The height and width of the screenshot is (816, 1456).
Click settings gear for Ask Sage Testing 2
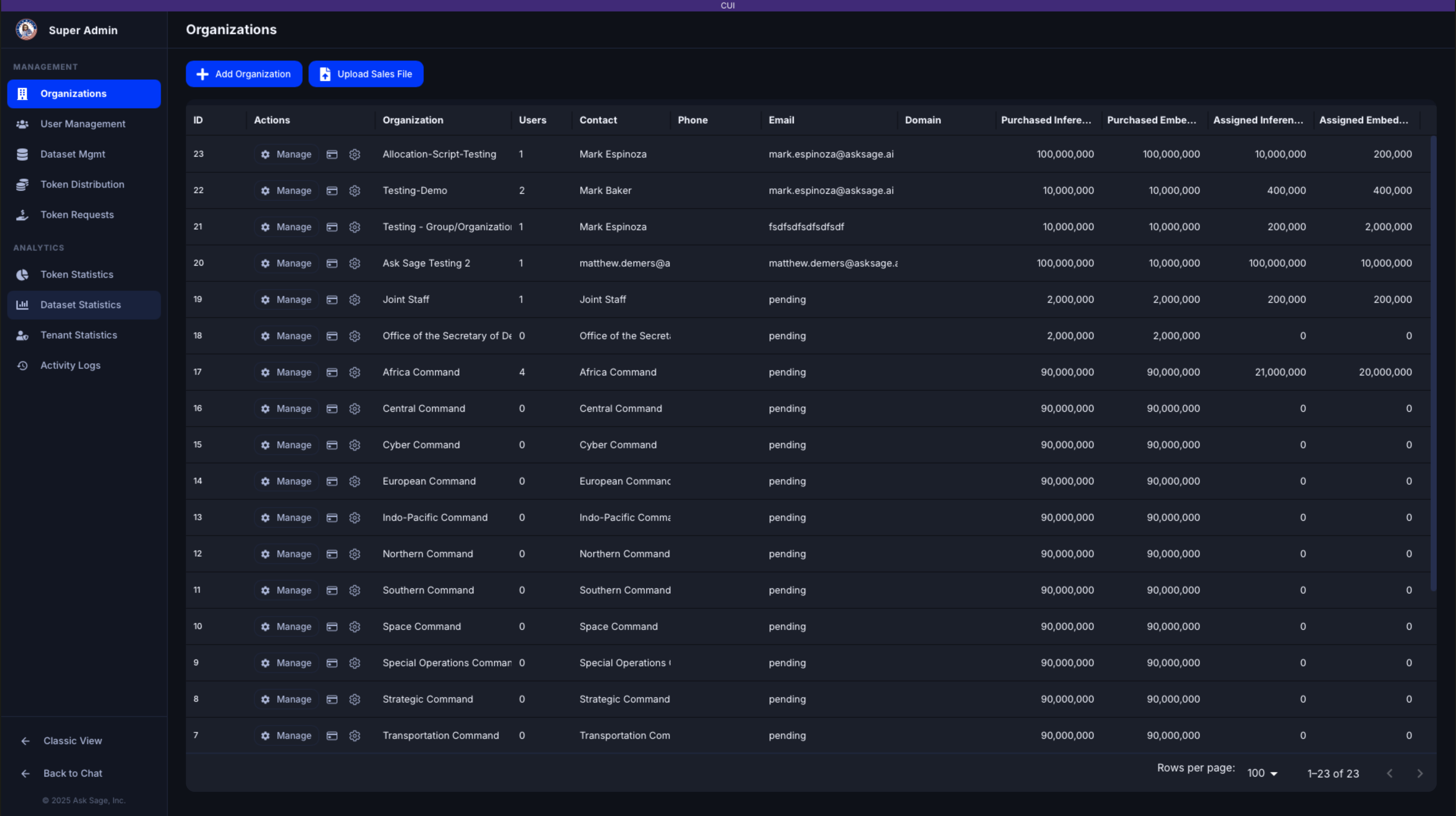(x=354, y=263)
